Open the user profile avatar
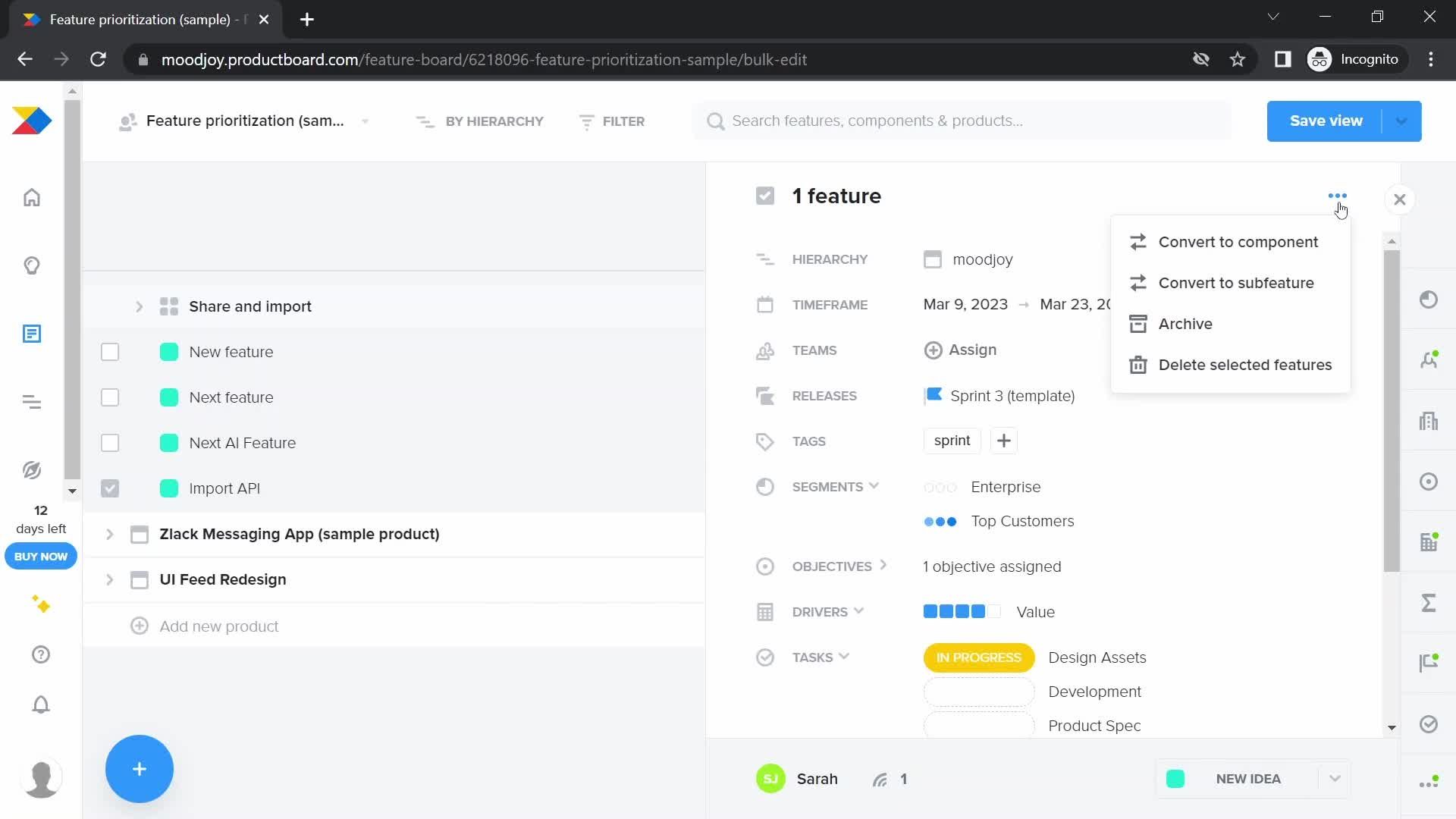1456x819 pixels. tap(41, 778)
